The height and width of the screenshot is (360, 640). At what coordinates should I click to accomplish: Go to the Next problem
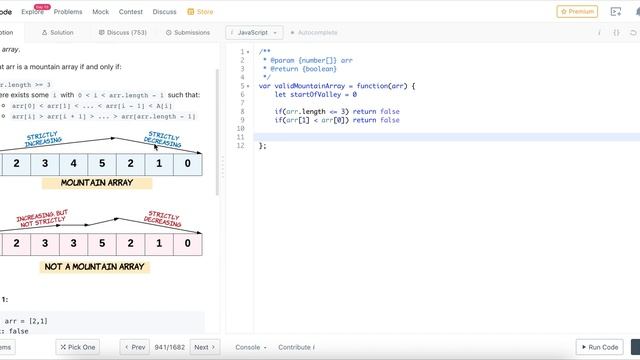click(x=205, y=347)
